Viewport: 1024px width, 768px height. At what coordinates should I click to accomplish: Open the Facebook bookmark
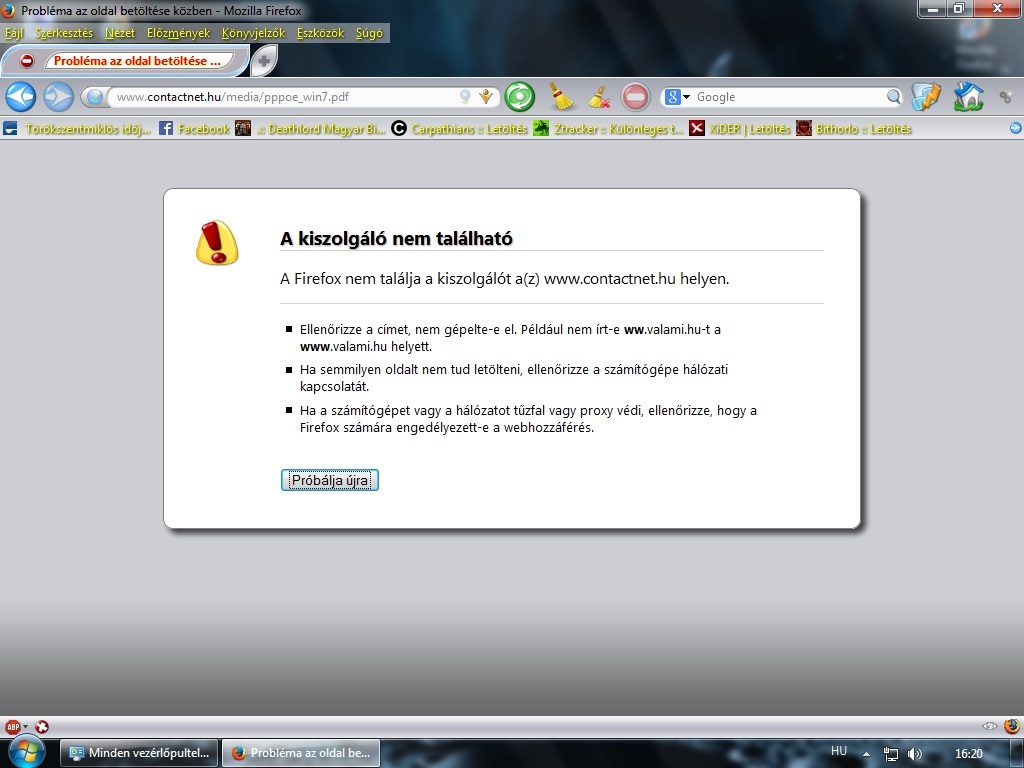(x=194, y=129)
